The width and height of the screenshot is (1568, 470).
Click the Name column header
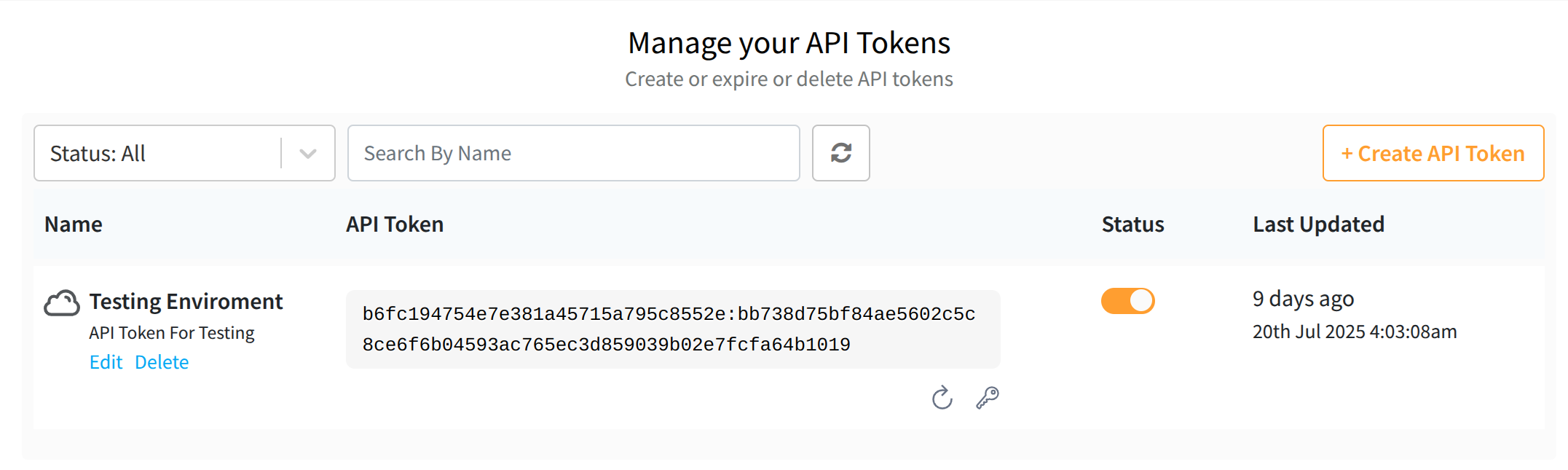click(74, 224)
